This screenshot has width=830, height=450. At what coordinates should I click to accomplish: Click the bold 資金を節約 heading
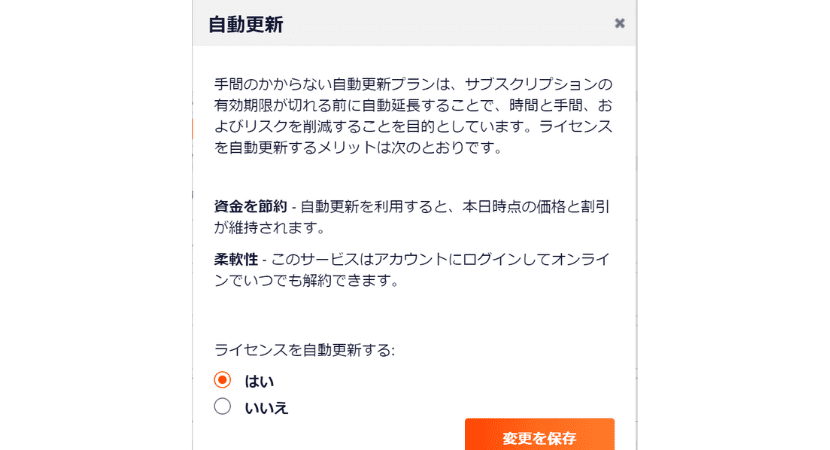(x=249, y=207)
